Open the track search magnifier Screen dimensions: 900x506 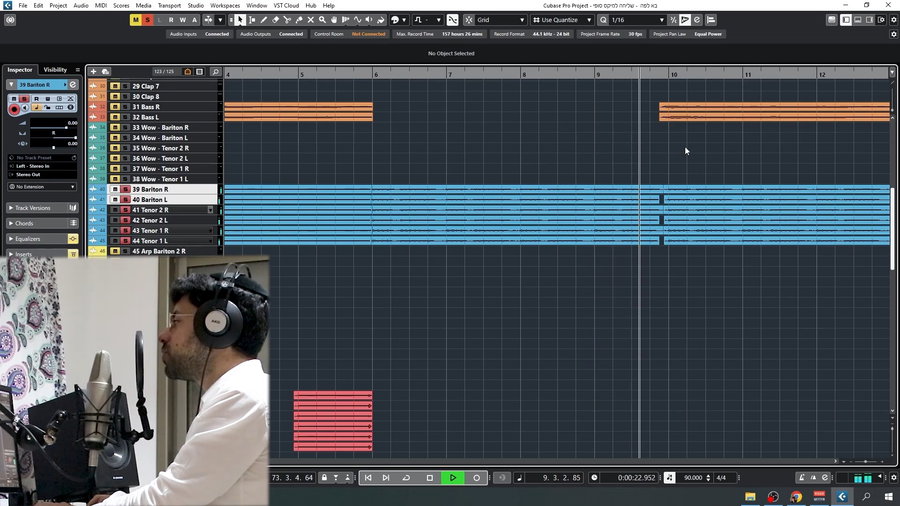pyautogui.click(x=215, y=72)
